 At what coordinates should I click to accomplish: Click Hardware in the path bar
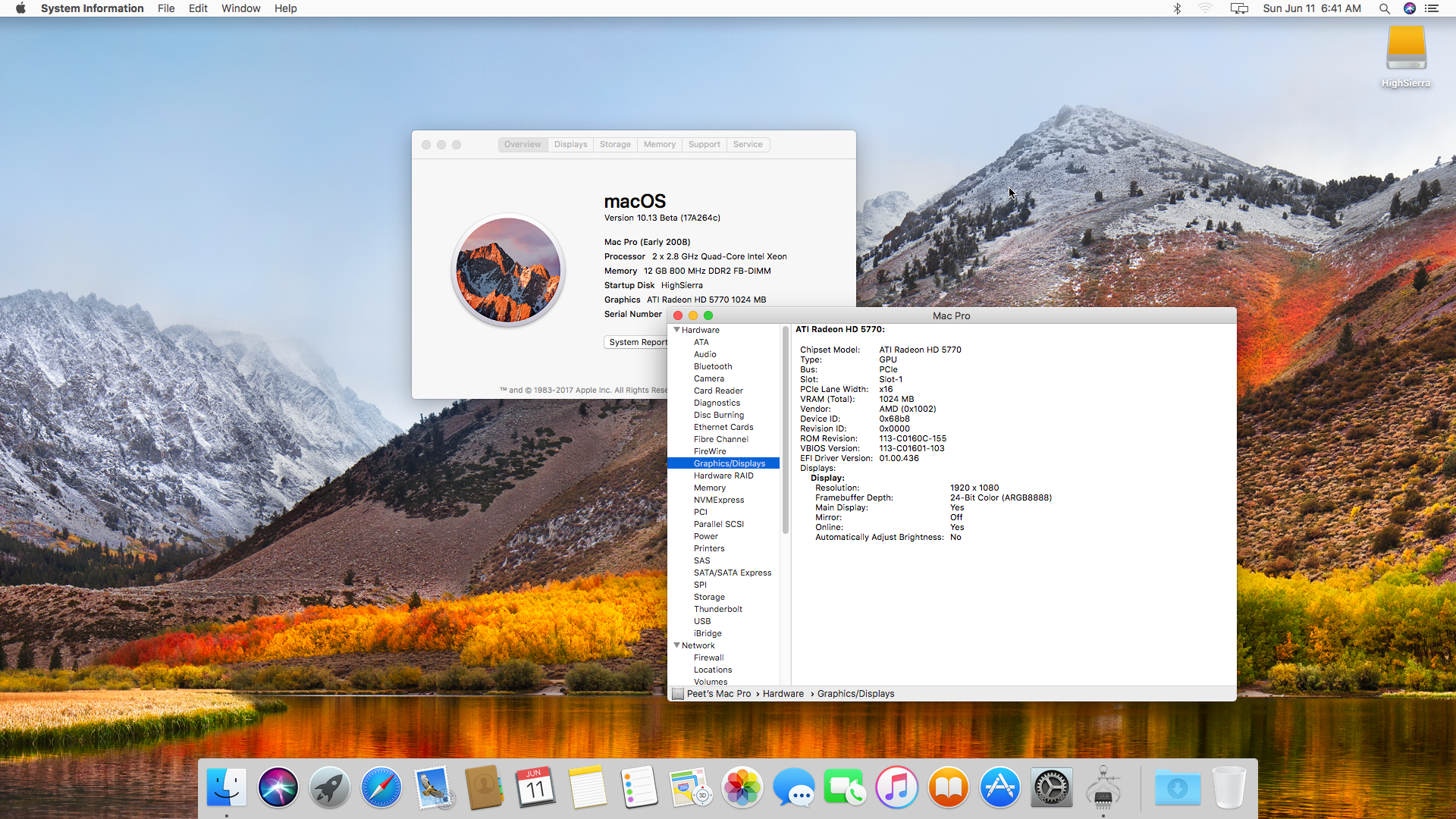783,694
